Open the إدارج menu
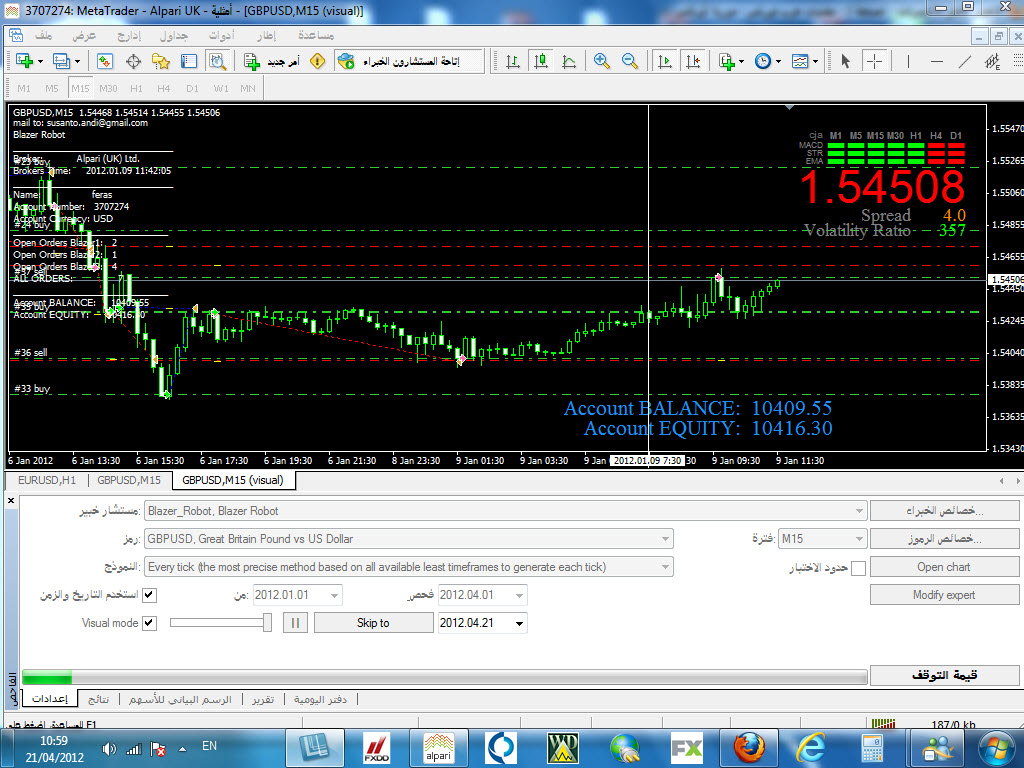This screenshot has width=1024, height=768. (129, 35)
